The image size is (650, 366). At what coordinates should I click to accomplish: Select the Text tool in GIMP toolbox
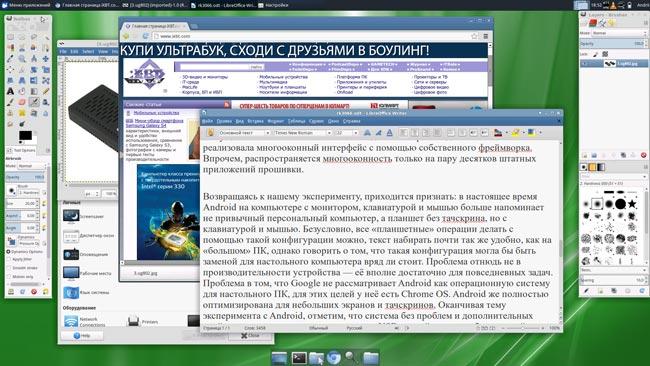[x=11, y=91]
